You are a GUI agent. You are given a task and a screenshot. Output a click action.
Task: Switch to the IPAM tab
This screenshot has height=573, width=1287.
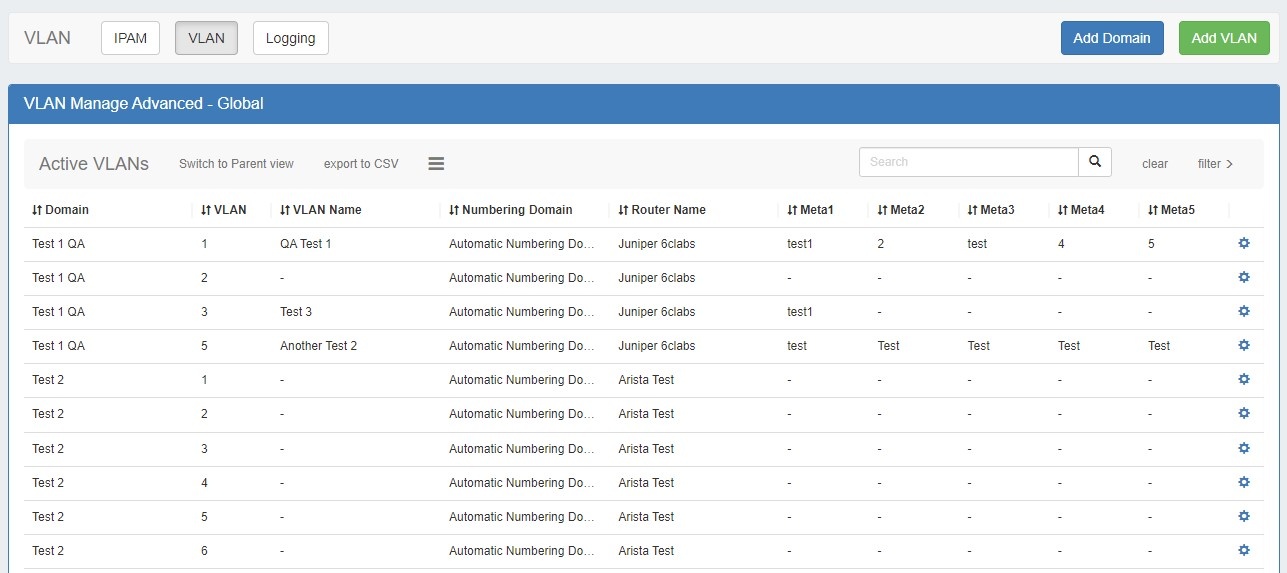[130, 38]
